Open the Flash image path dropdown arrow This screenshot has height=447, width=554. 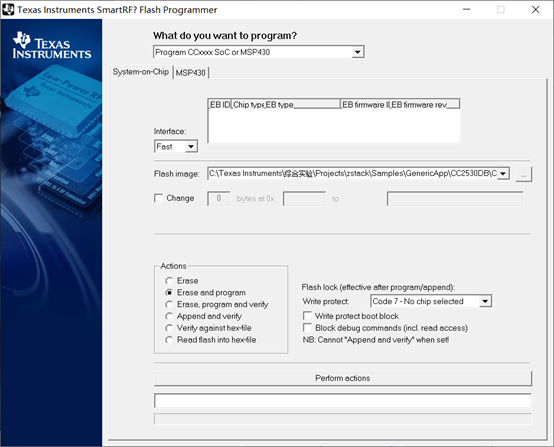[x=503, y=173]
